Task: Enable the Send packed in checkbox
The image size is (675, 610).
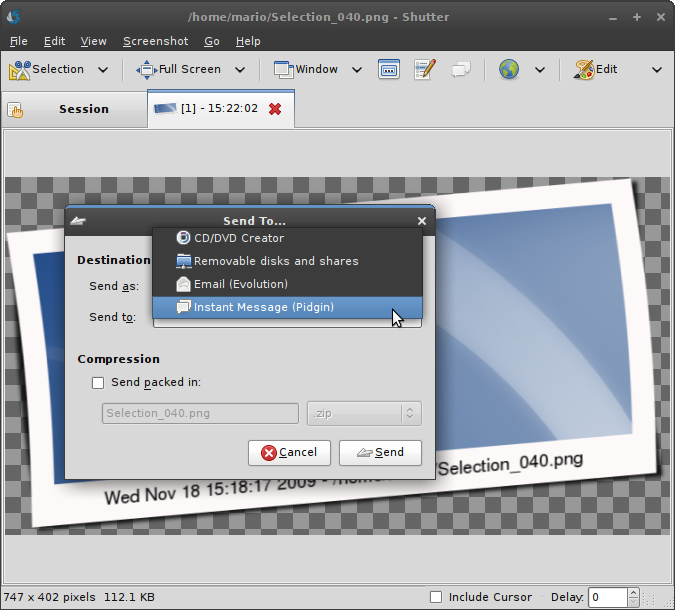Action: [x=98, y=382]
